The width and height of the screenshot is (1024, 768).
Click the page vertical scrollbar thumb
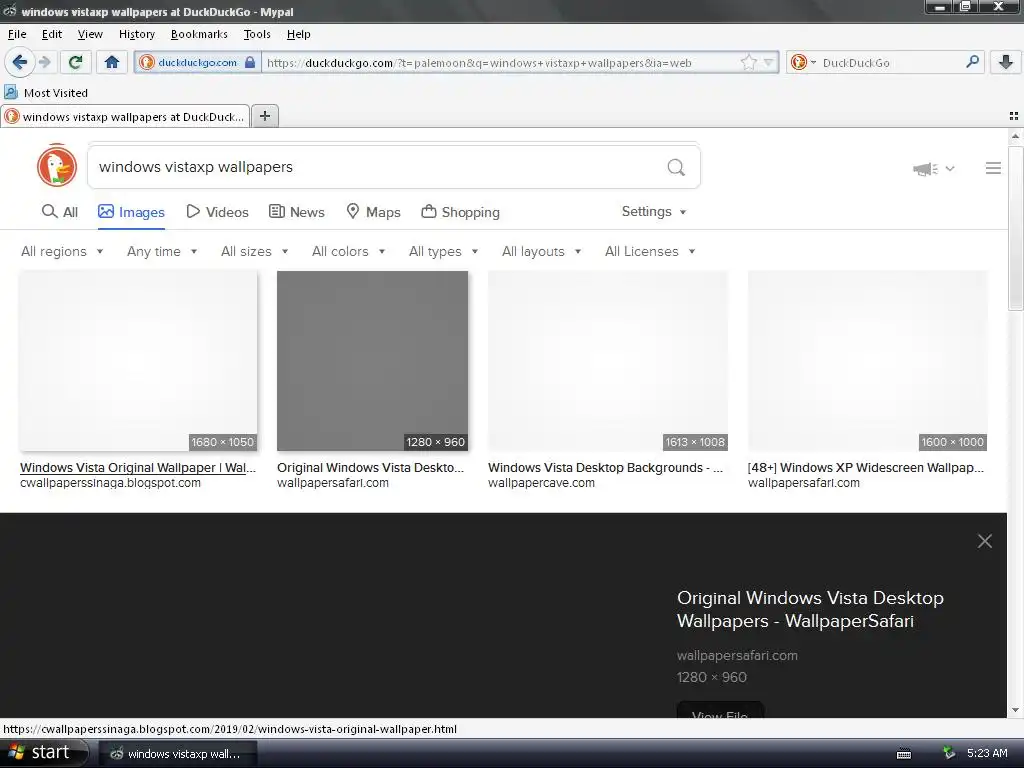[x=1015, y=227]
